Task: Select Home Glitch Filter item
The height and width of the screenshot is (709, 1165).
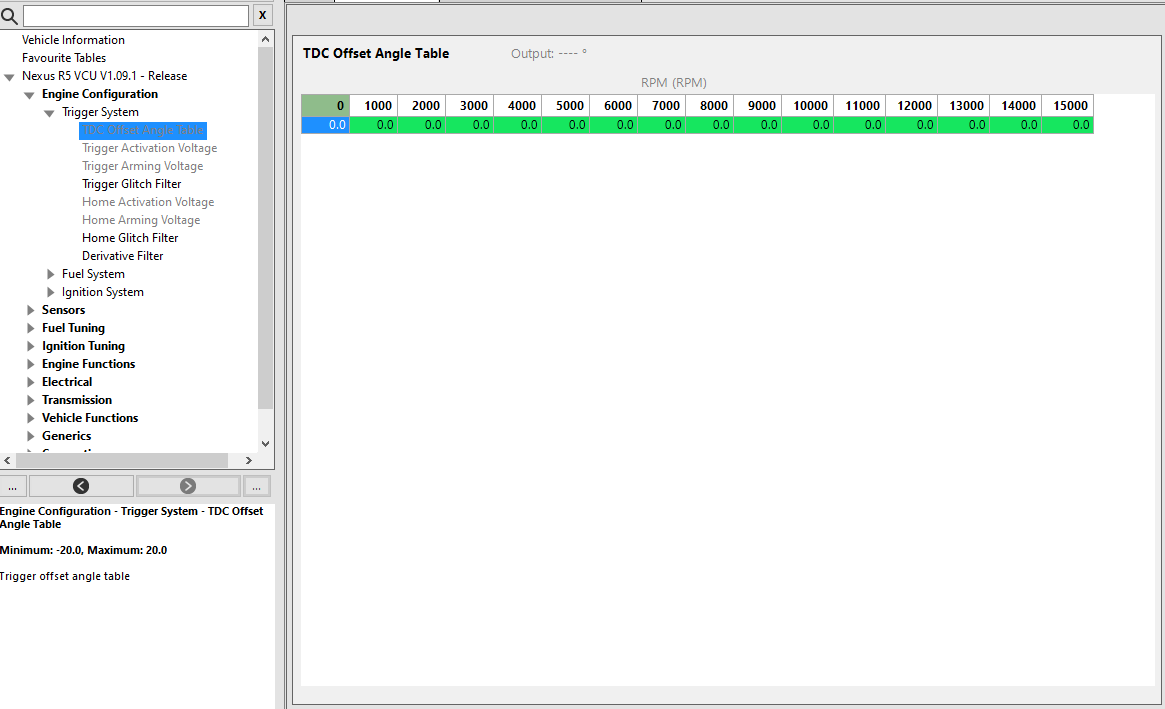Action: pyautogui.click(x=130, y=238)
